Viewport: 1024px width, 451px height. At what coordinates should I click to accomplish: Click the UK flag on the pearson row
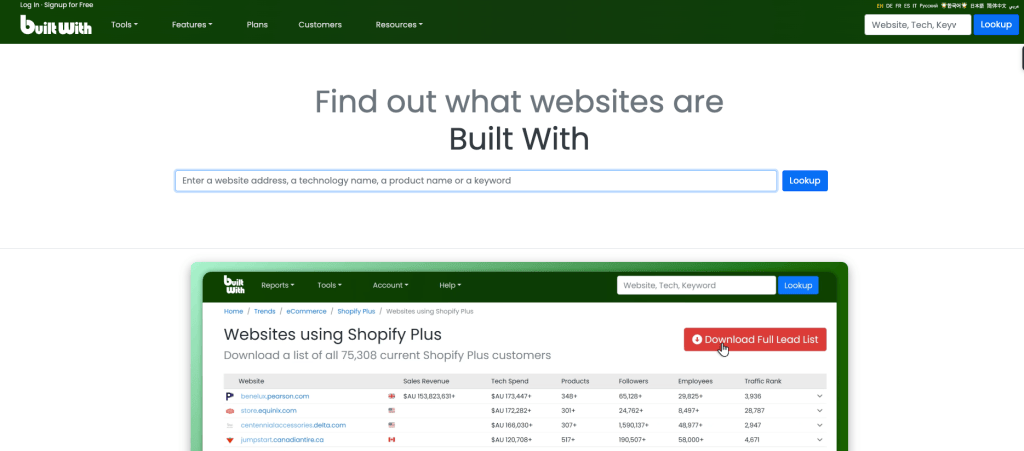click(392, 396)
